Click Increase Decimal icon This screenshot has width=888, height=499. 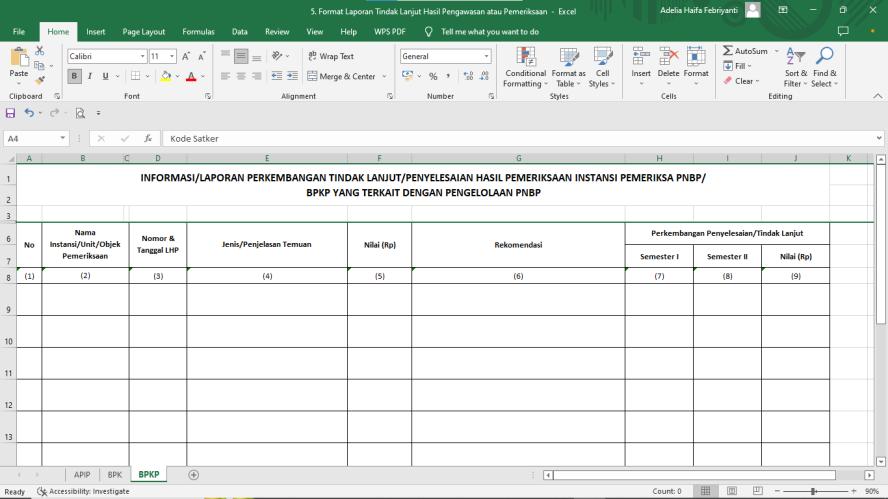pos(468,76)
